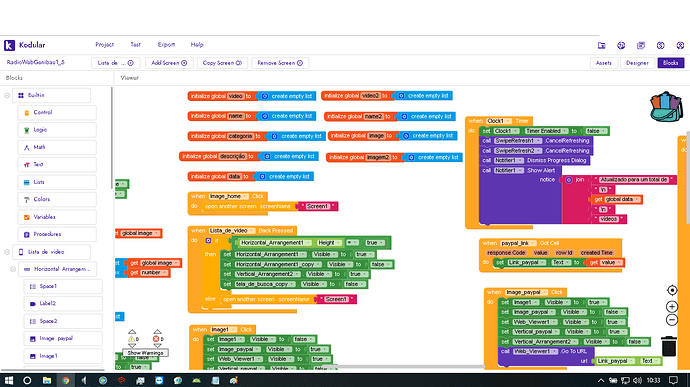Open the Math blocks category
The height and width of the screenshot is (387, 690).
coord(57,147)
